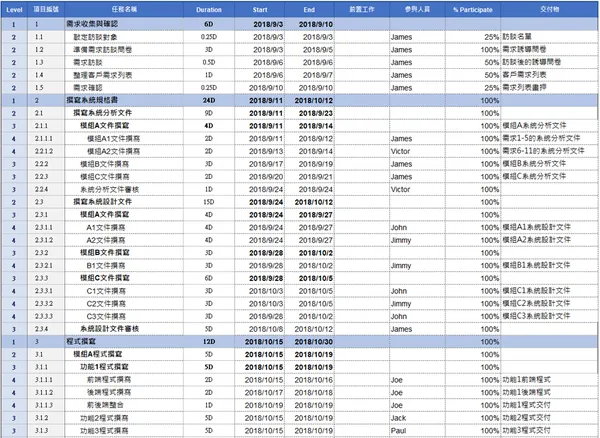Viewport: 600px width, 438px height.
Task: Select the 整理客戶需求列表 task cell
Action: pos(124,75)
